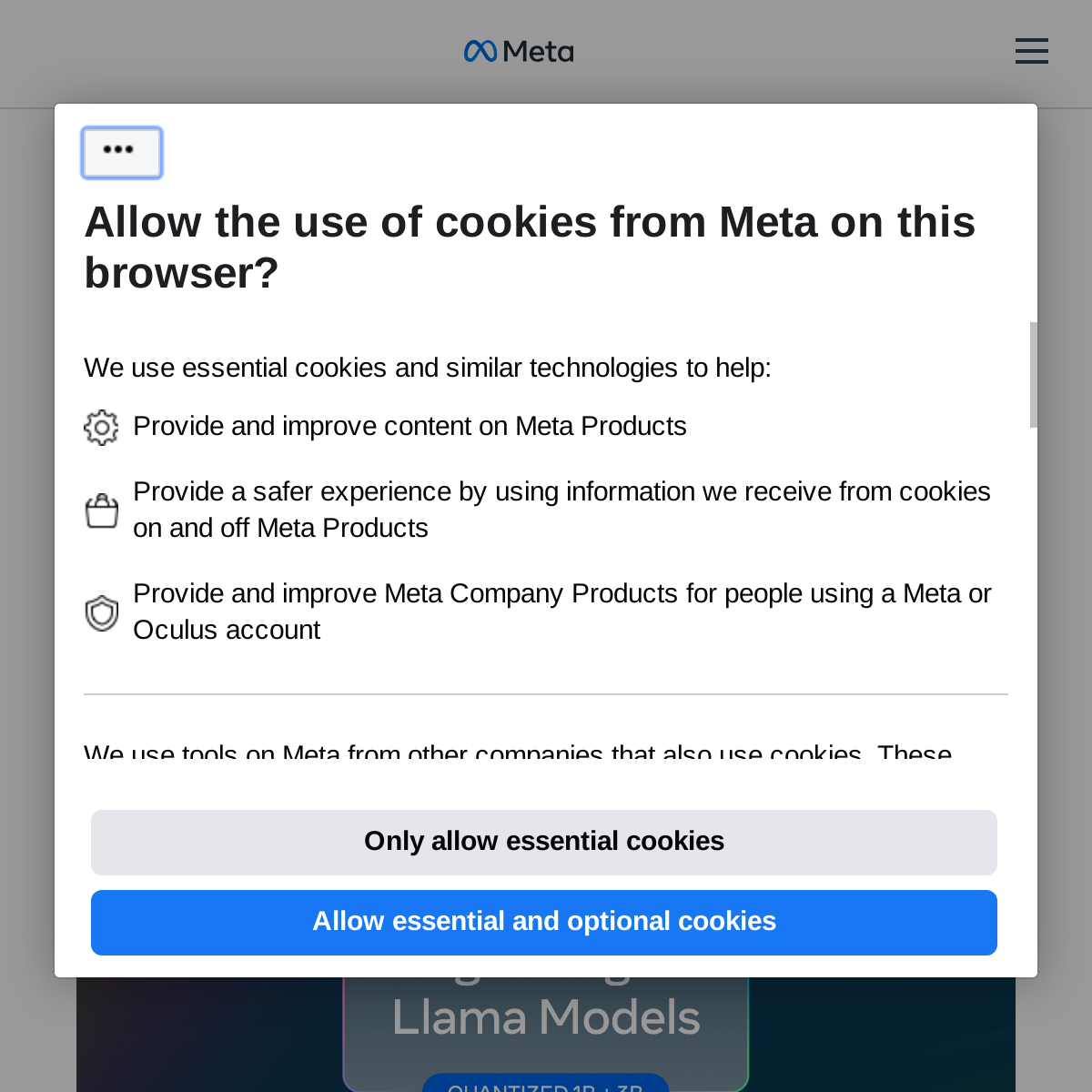Click the Llama Models title behind dialog

tap(546, 1017)
